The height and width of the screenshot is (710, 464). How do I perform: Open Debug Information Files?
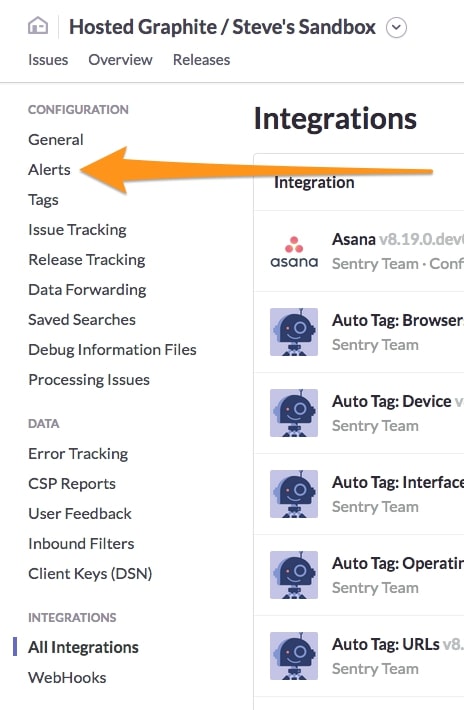pyautogui.click(x=112, y=350)
